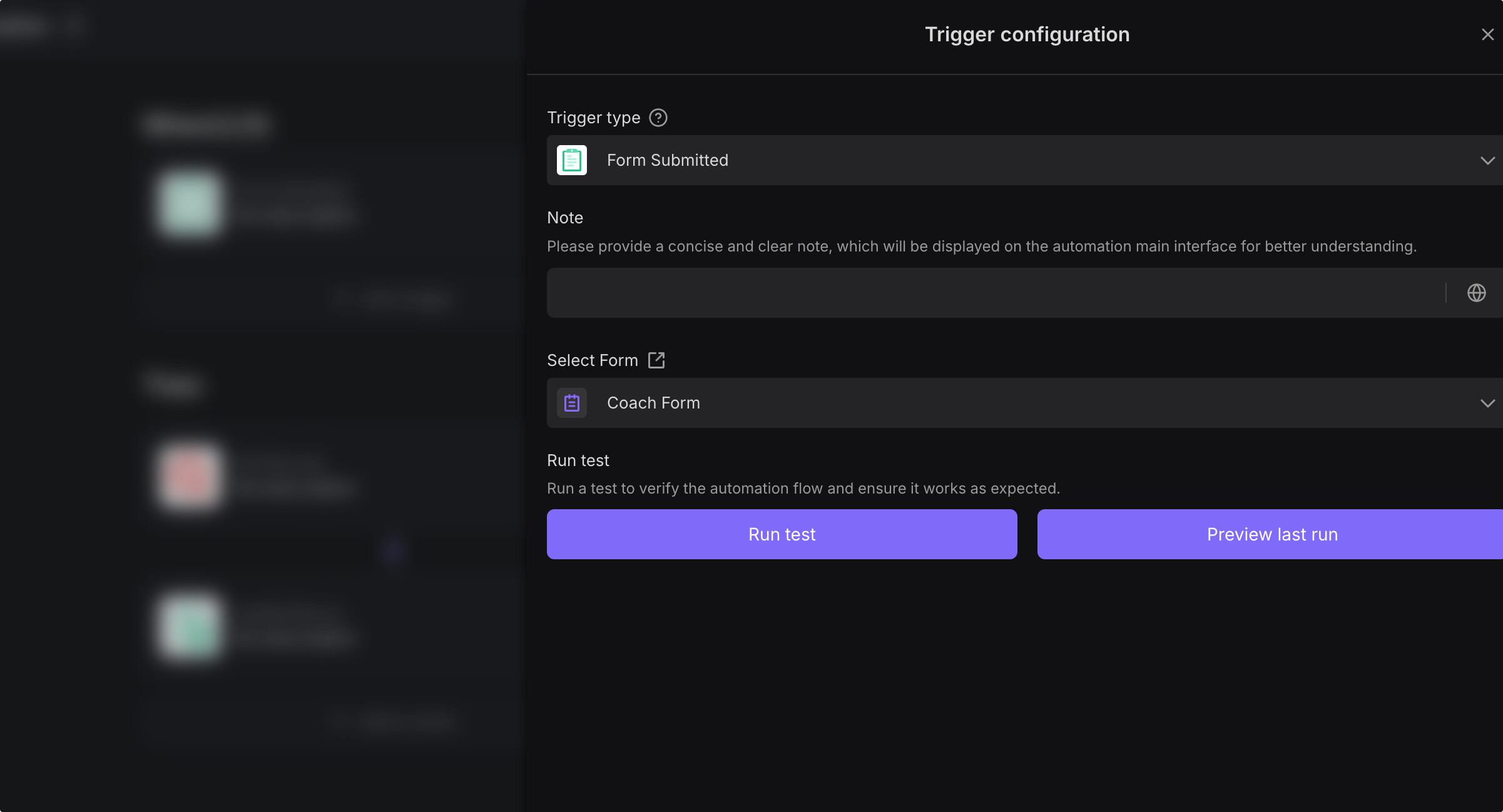Image resolution: width=1503 pixels, height=812 pixels.
Task: Click the help icon beside Trigger type
Action: (658, 118)
